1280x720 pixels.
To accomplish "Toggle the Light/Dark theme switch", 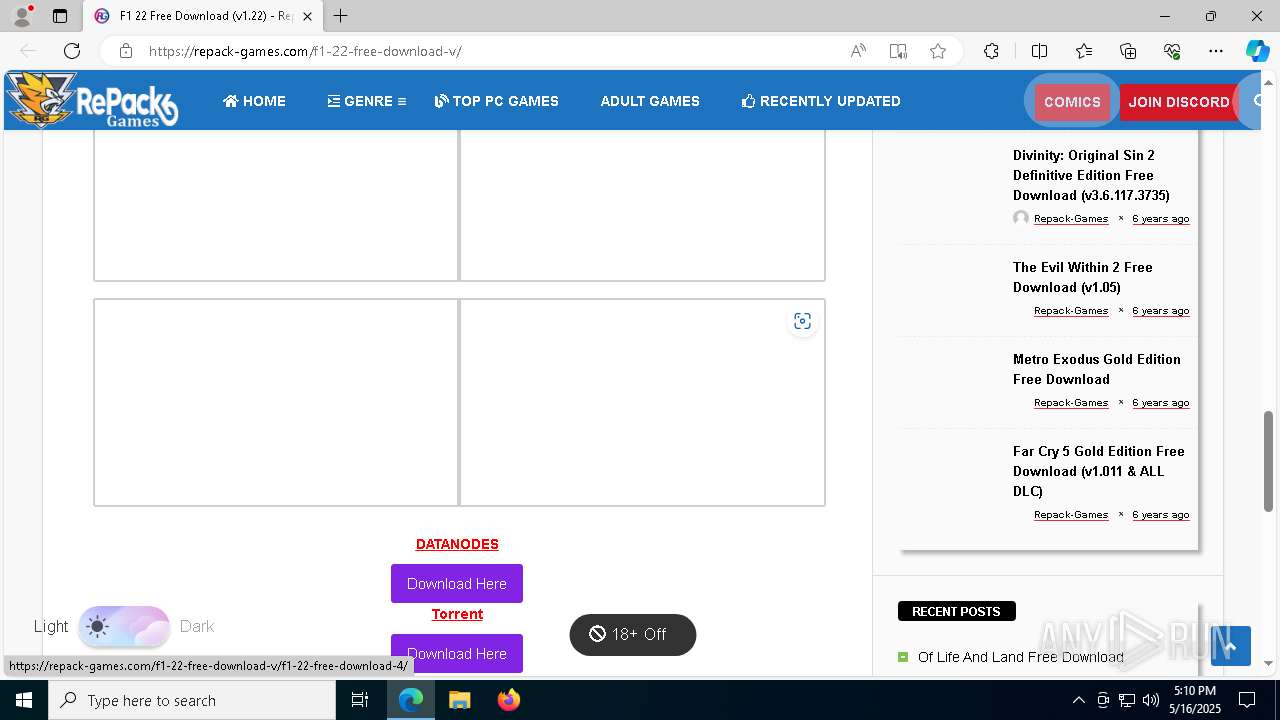I will click(x=124, y=627).
